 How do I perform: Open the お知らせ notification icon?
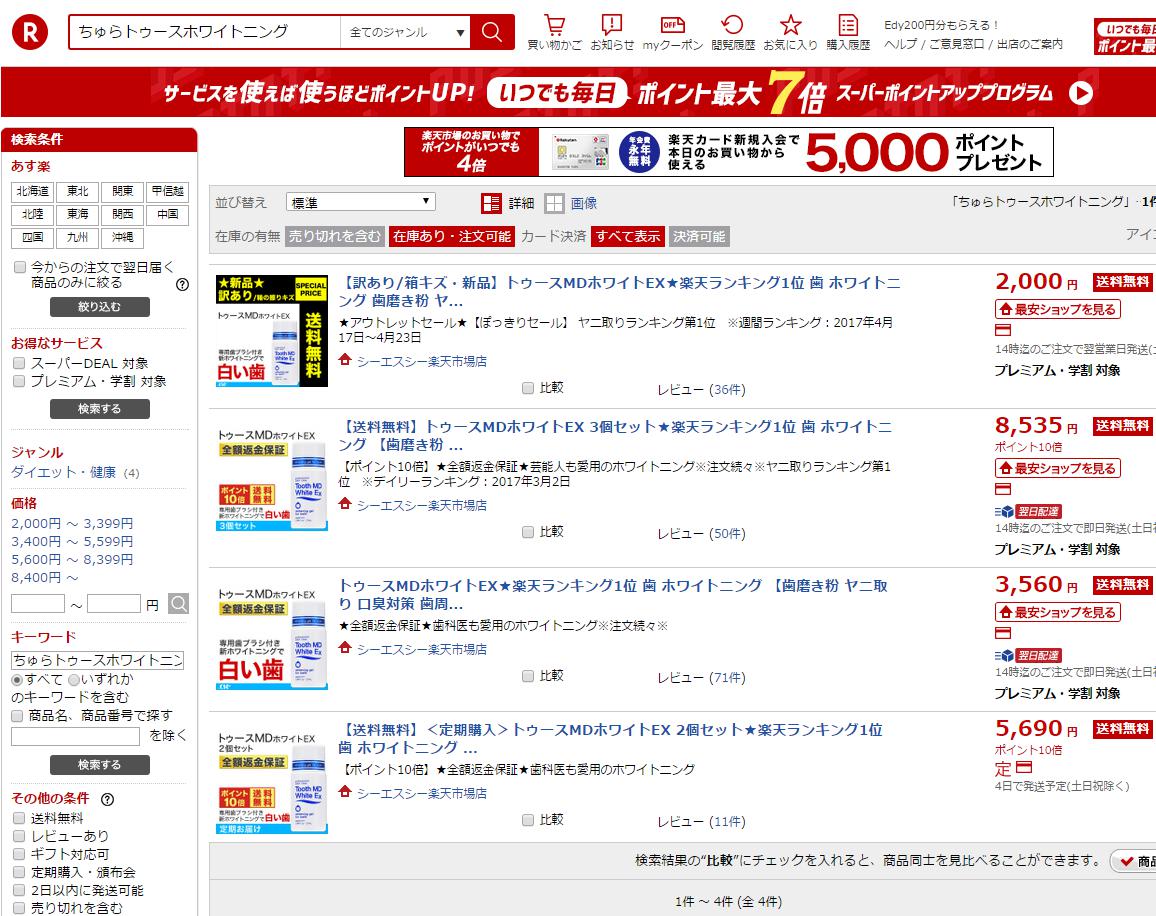612,25
